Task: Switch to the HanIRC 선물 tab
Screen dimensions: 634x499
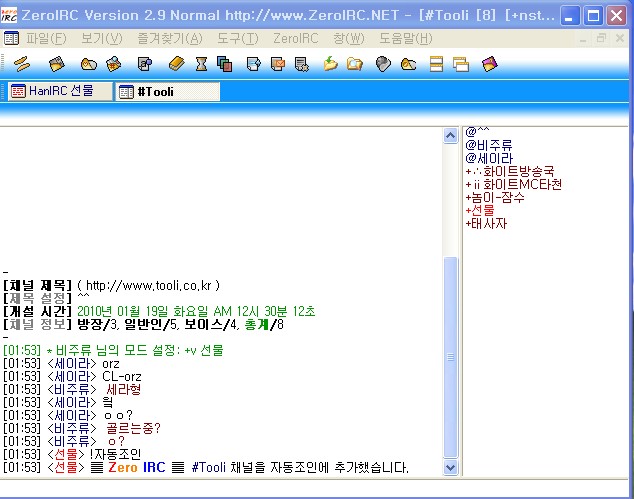Action: point(60,91)
